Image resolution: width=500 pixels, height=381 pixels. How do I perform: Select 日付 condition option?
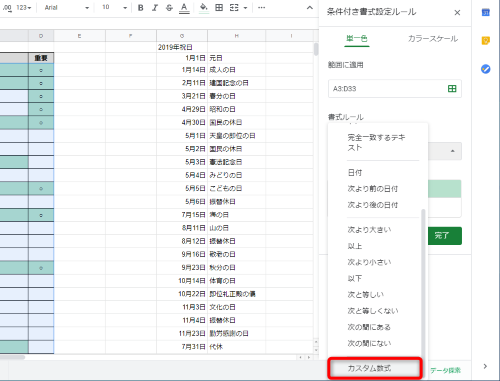click(355, 173)
